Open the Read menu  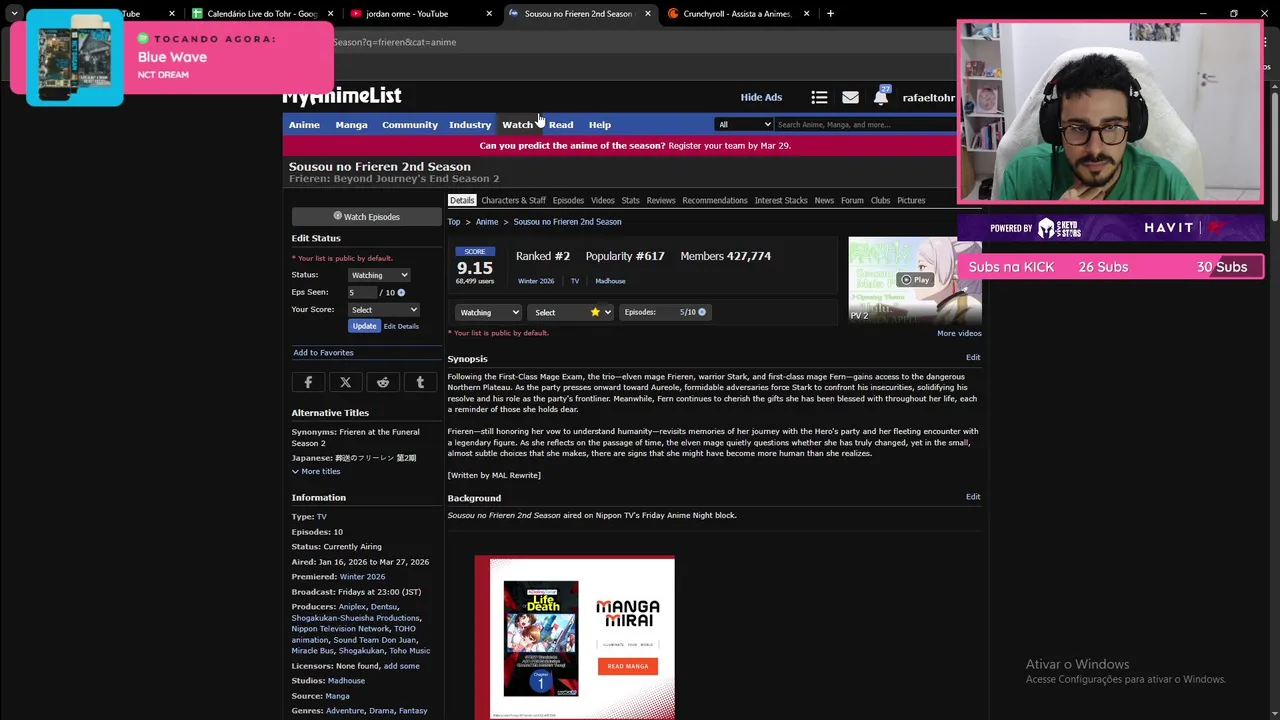click(561, 125)
